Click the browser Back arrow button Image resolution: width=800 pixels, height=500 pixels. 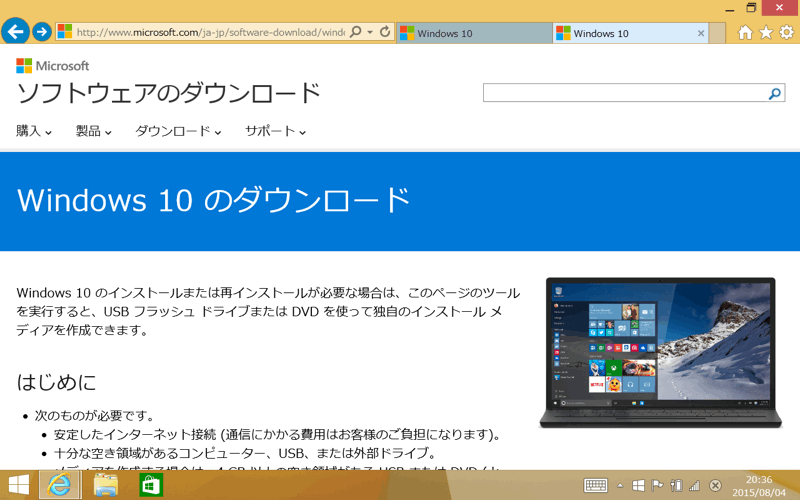15,32
